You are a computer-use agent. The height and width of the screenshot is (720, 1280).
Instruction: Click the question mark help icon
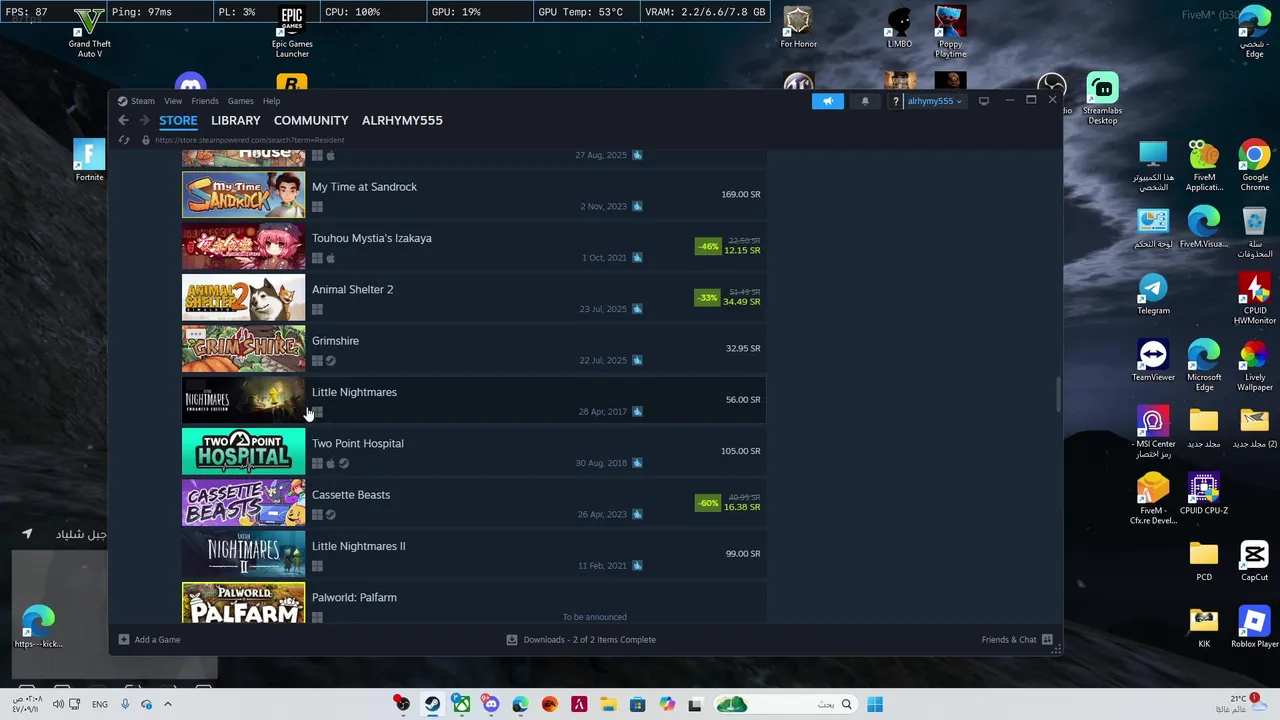point(896,101)
